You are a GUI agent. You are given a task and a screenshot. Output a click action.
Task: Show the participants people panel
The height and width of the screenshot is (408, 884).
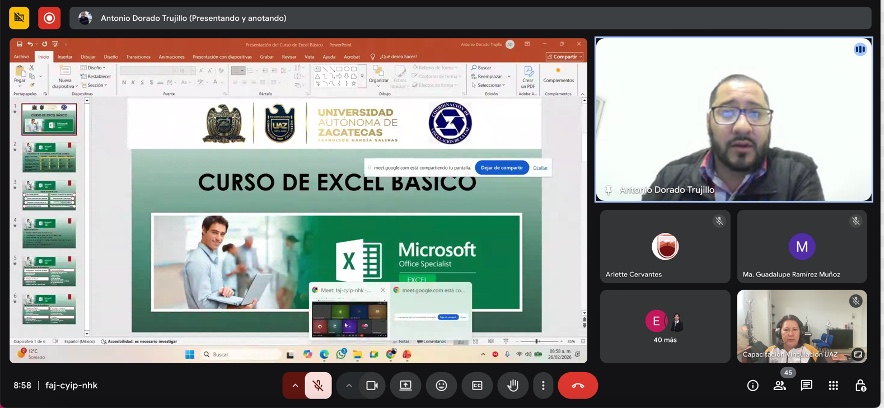779,385
